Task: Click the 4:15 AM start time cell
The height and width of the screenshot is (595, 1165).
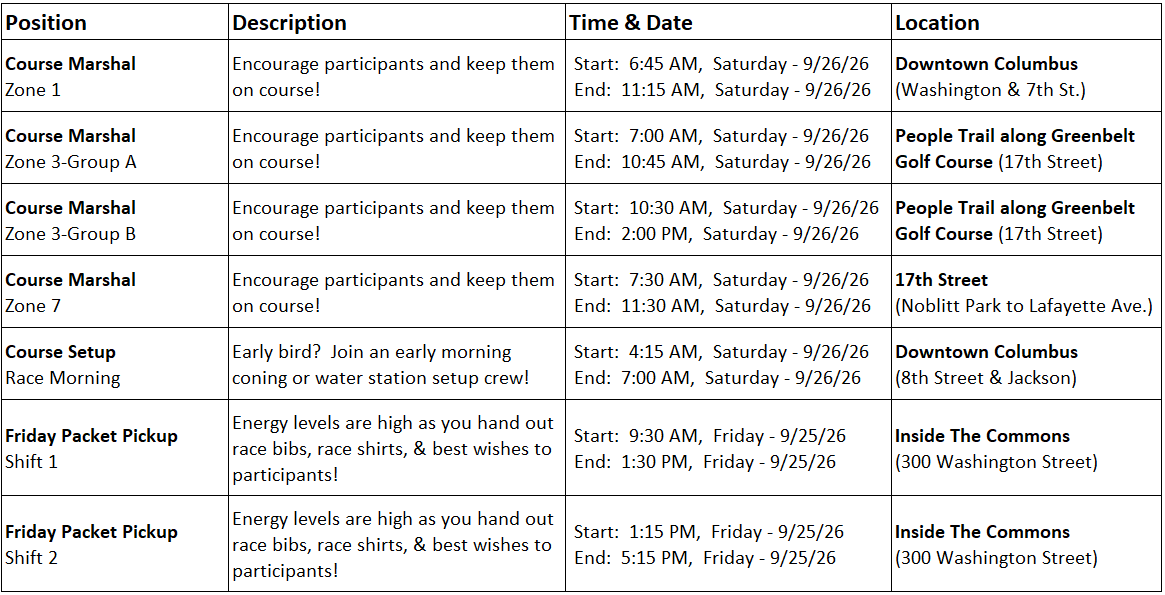Action: 728,364
